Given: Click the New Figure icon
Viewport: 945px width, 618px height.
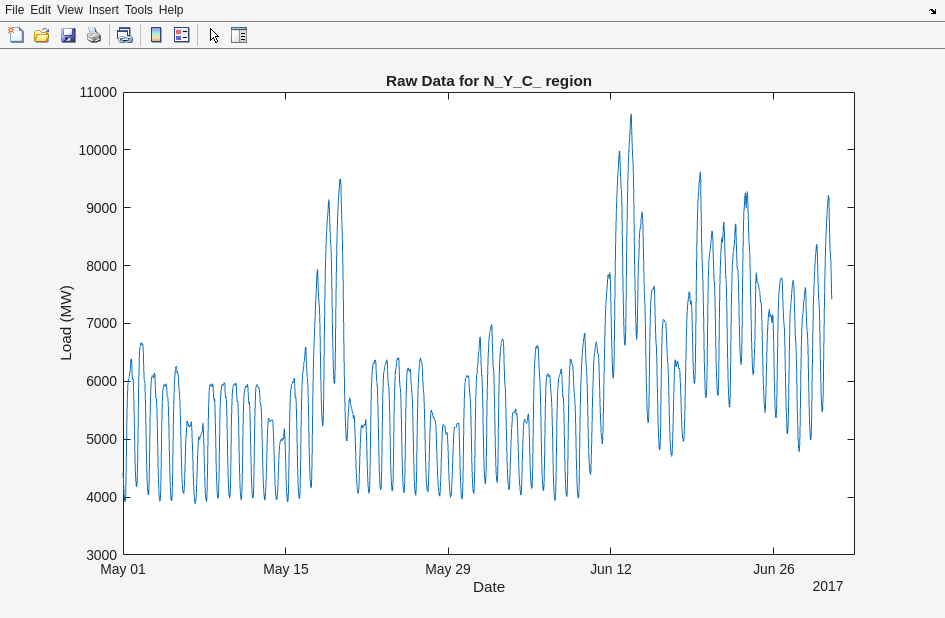Looking at the screenshot, I should tap(16, 35).
